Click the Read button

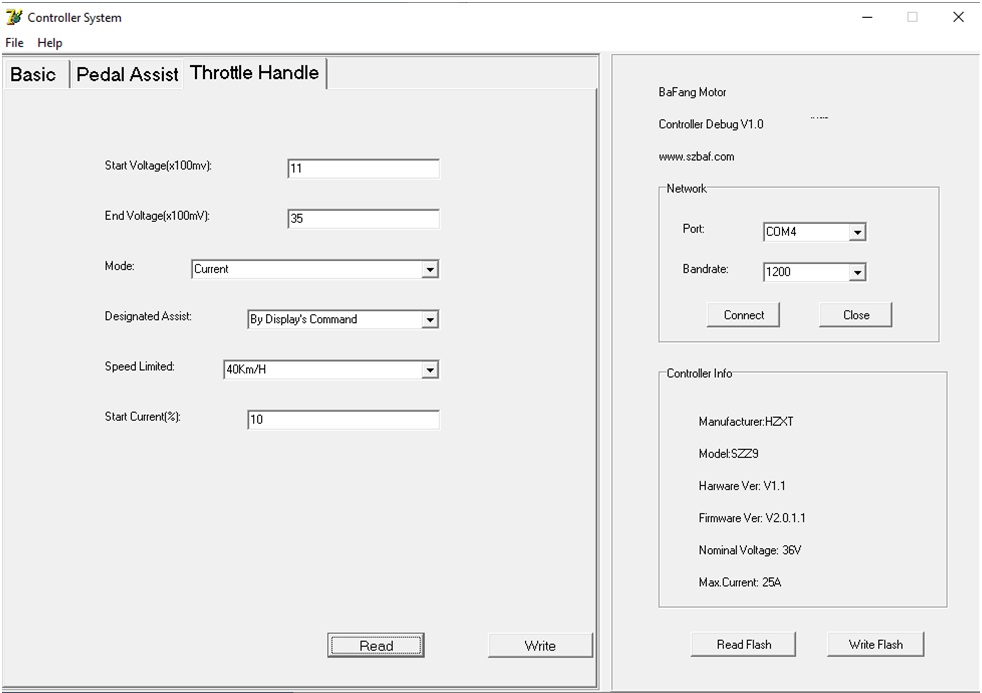click(376, 645)
